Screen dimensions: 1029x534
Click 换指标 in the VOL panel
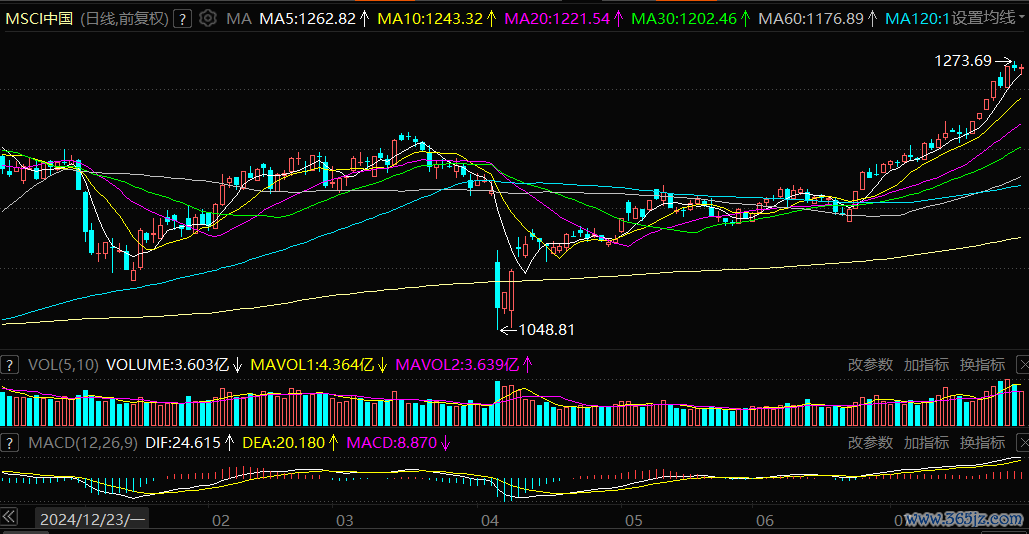tap(982, 365)
